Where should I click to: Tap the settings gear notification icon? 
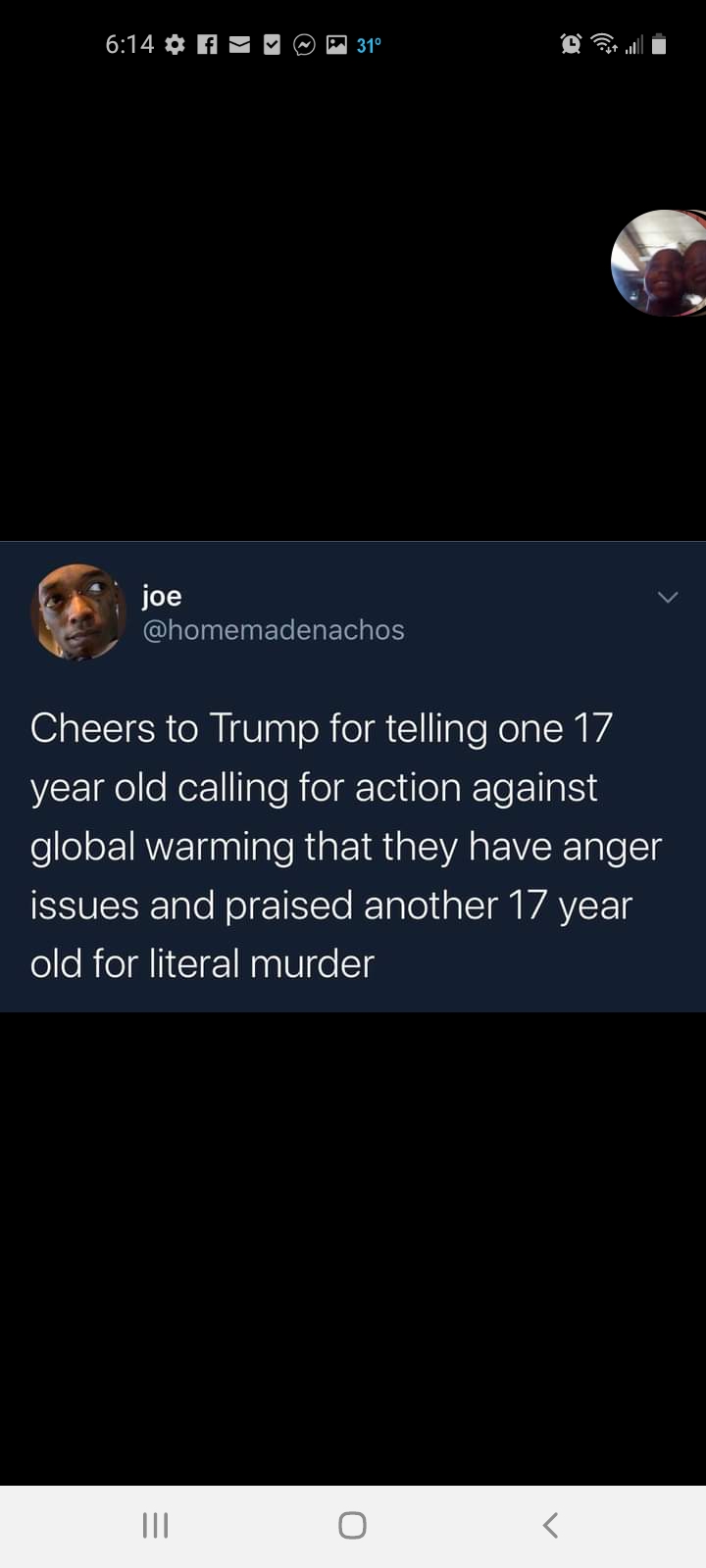click(x=175, y=44)
